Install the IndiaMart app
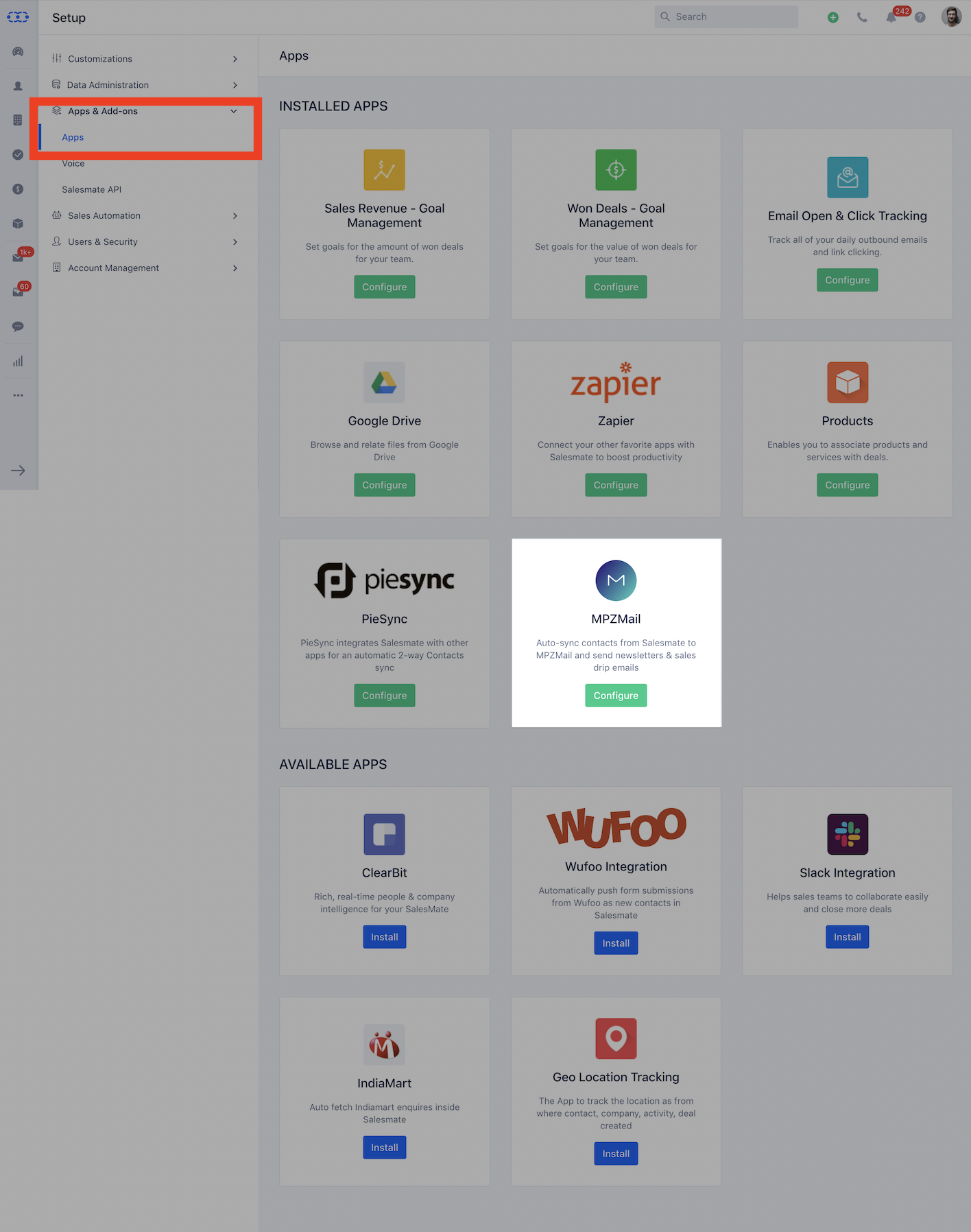Image resolution: width=971 pixels, height=1232 pixels. pyautogui.click(x=384, y=1148)
